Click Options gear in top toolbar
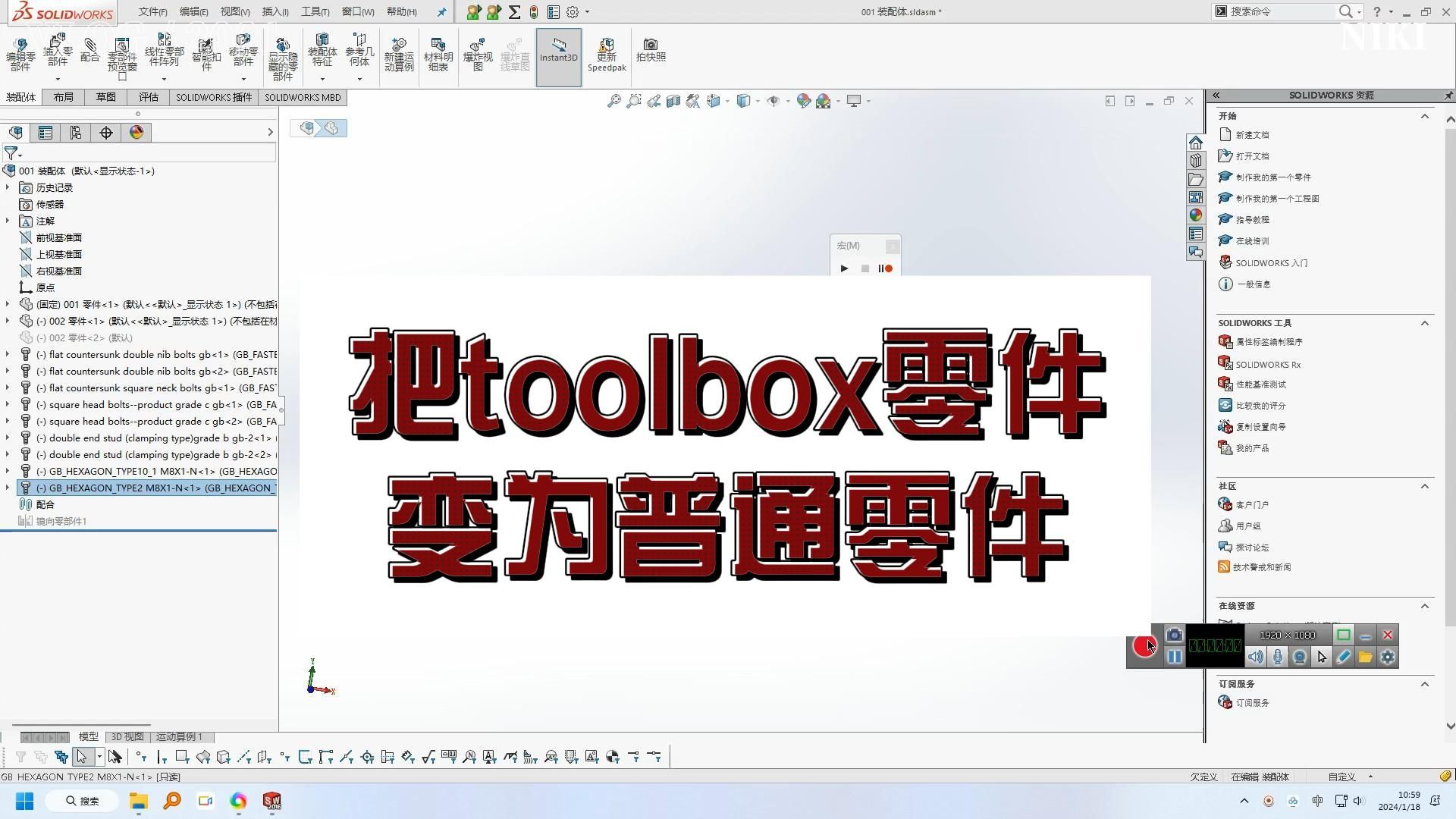1456x819 pixels. (573, 12)
